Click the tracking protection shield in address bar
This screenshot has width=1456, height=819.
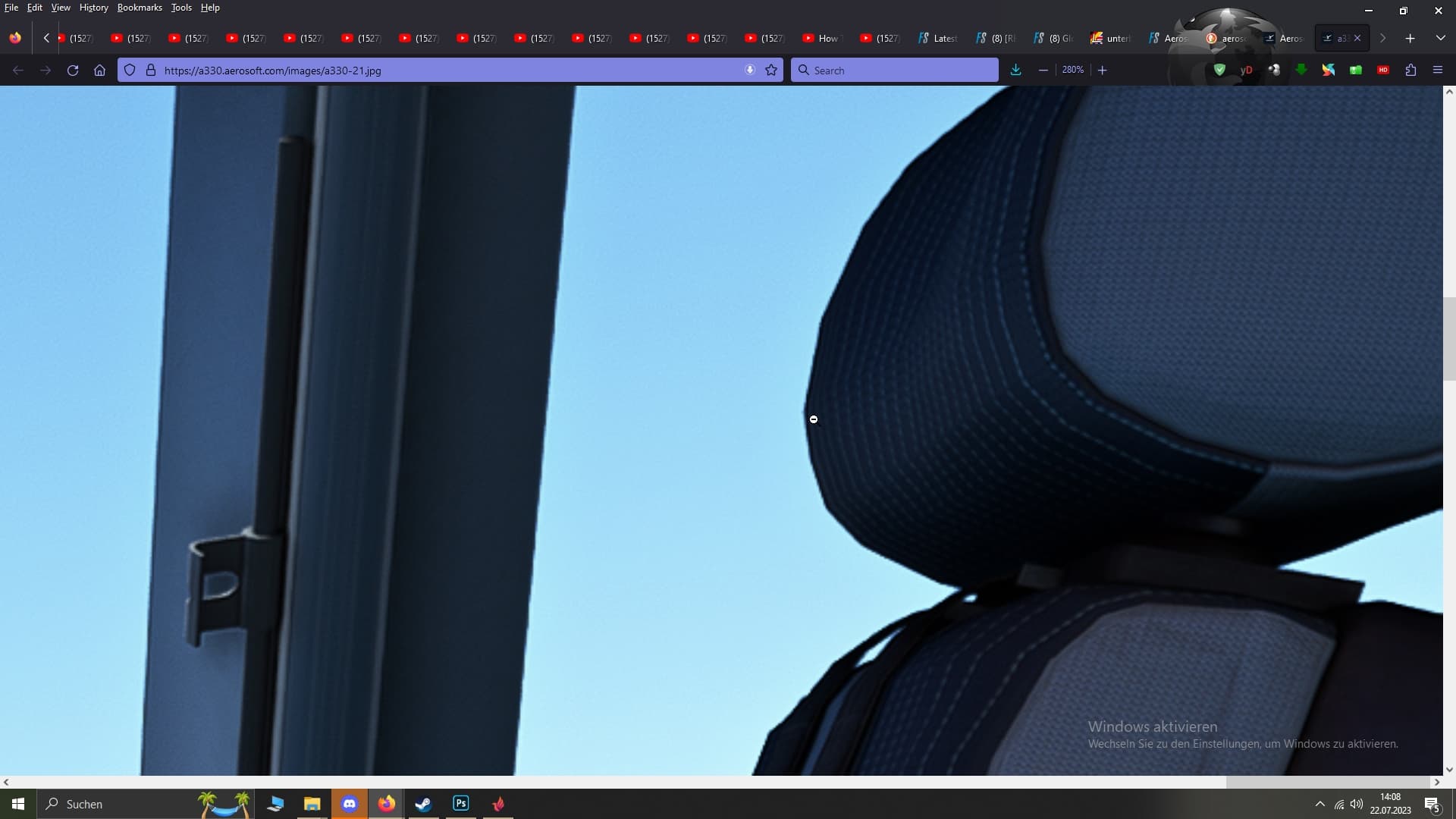pos(130,70)
